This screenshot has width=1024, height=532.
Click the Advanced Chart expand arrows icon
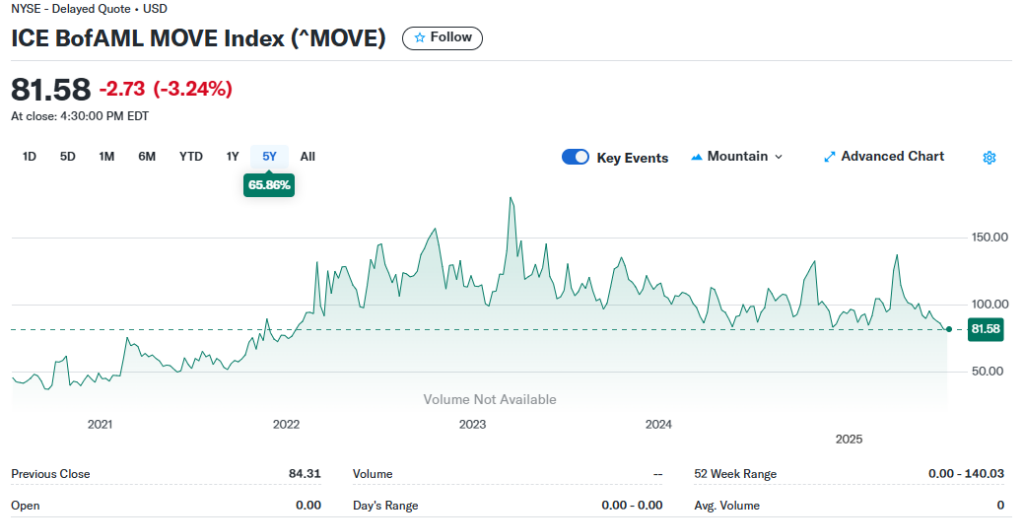click(829, 157)
